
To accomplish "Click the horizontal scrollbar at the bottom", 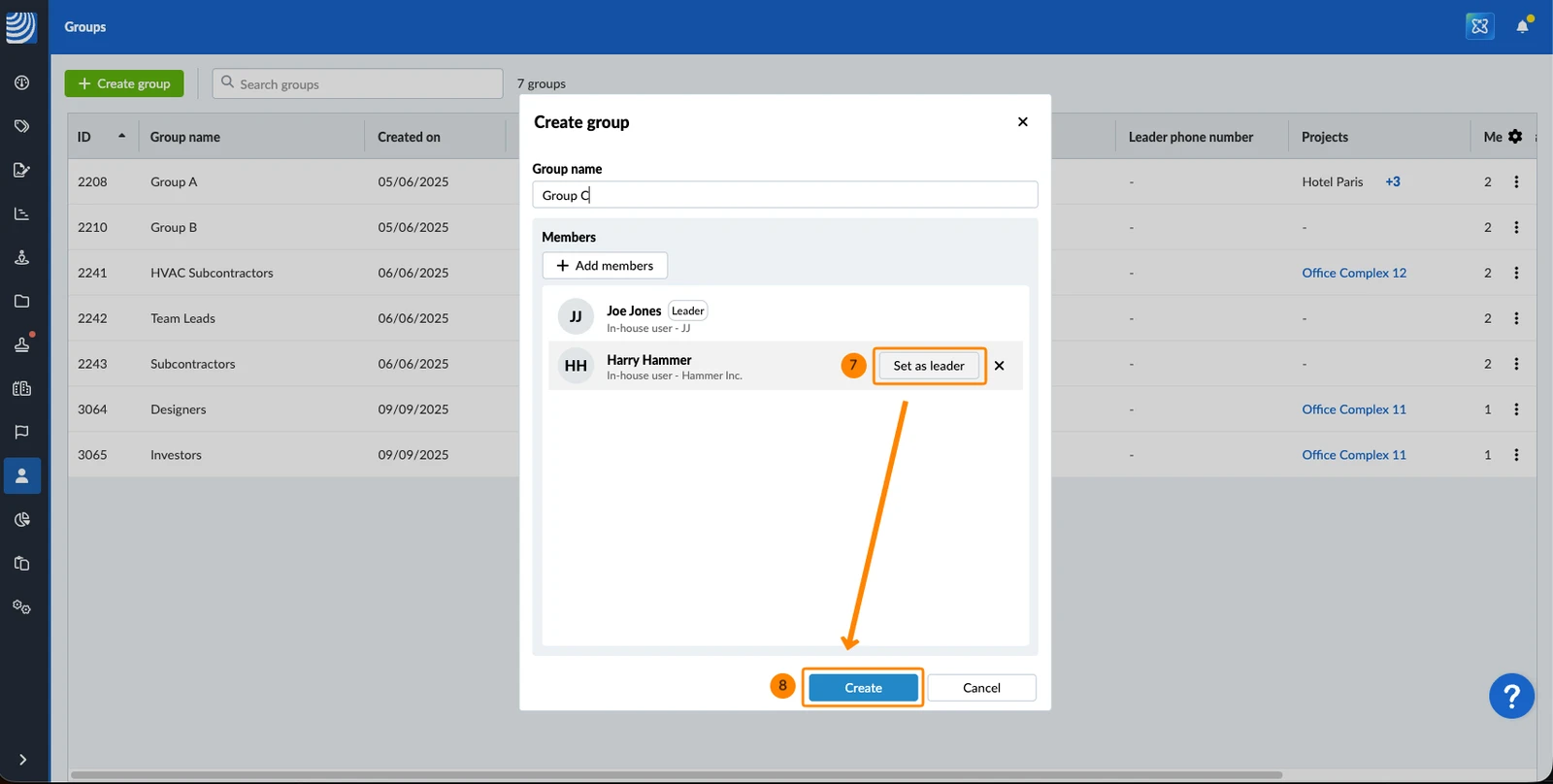I will pos(677,775).
